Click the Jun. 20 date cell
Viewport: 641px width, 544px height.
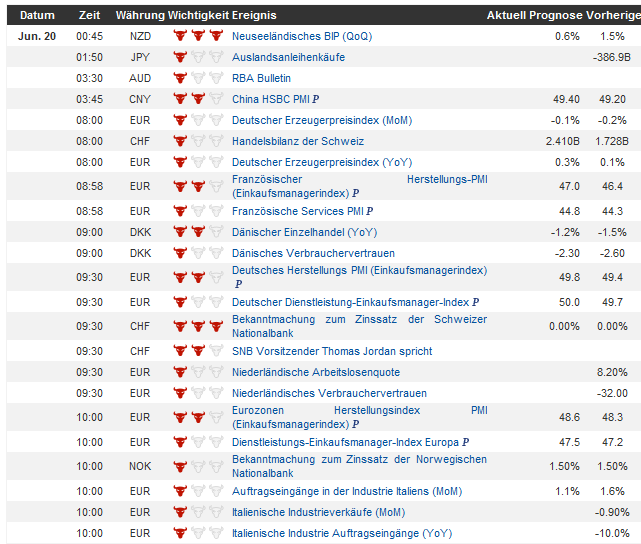pos(37,36)
